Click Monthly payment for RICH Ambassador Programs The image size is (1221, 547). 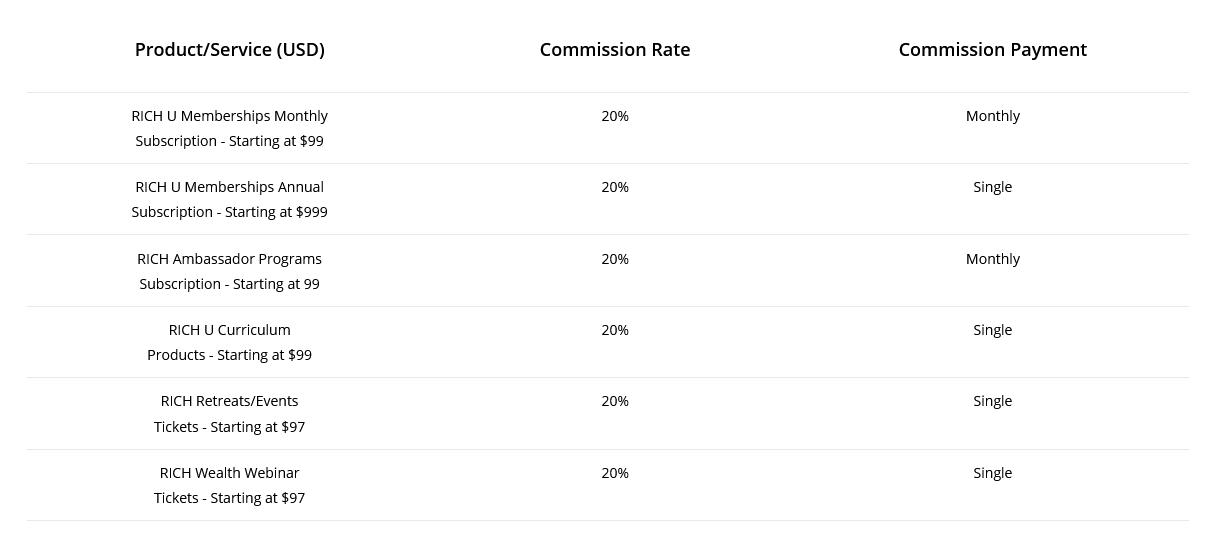(x=992, y=259)
